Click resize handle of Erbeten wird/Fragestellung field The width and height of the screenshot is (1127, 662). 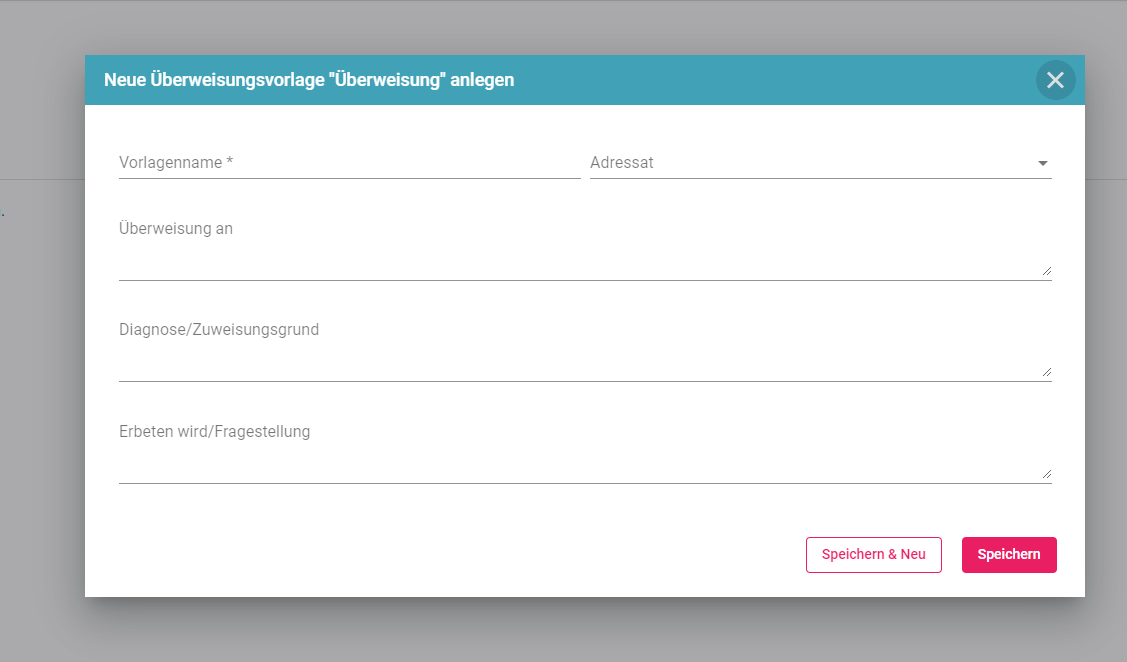coord(1046,473)
